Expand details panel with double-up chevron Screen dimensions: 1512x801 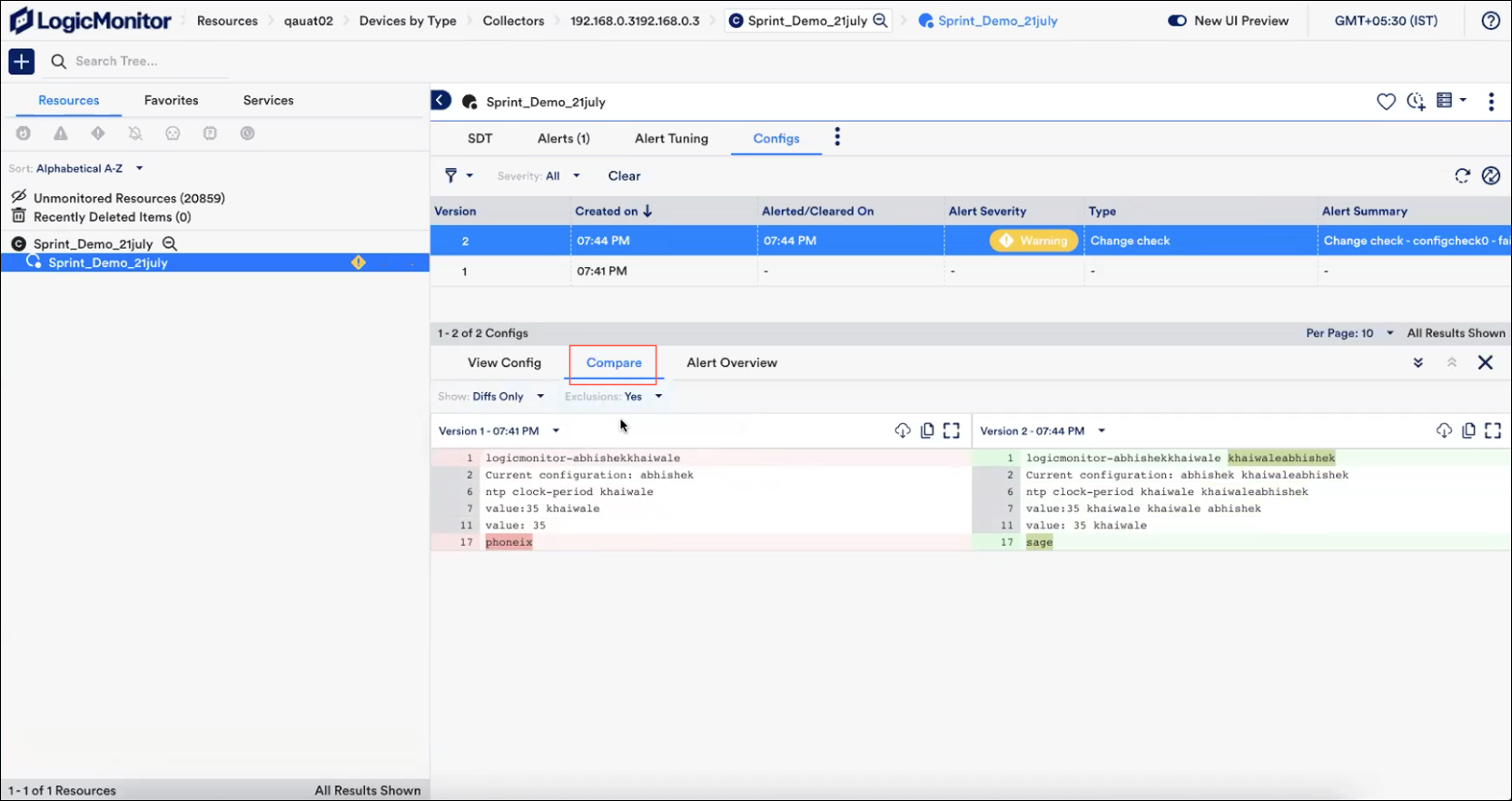(1451, 362)
